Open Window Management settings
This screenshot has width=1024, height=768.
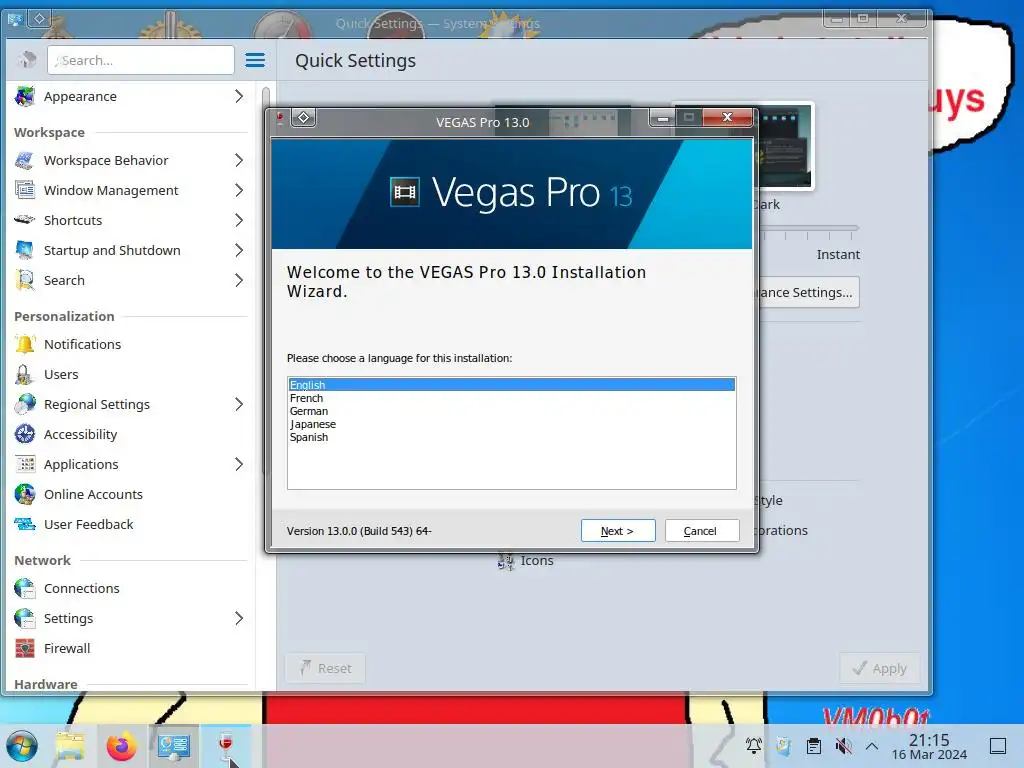129,190
